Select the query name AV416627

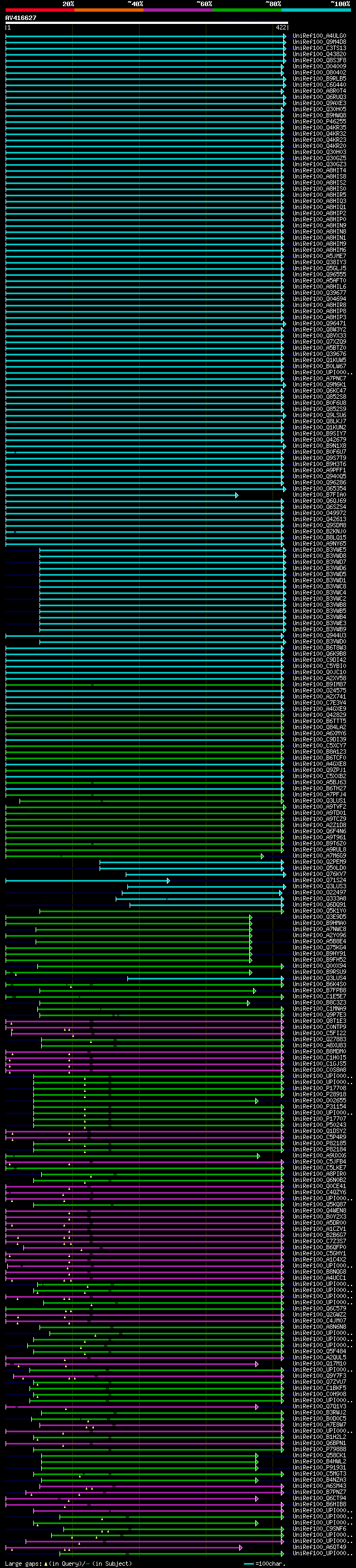[x=21, y=18]
